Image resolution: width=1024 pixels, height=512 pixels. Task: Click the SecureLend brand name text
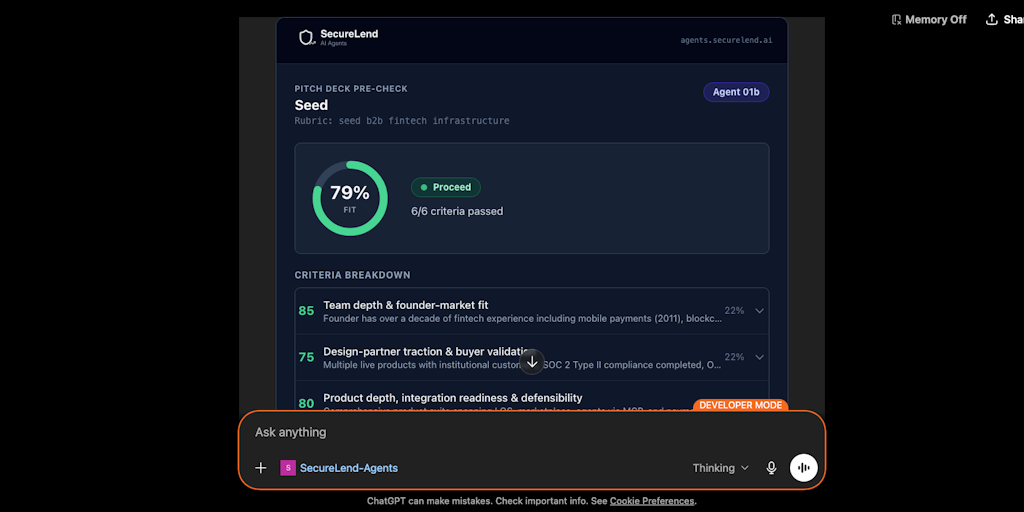(349, 34)
